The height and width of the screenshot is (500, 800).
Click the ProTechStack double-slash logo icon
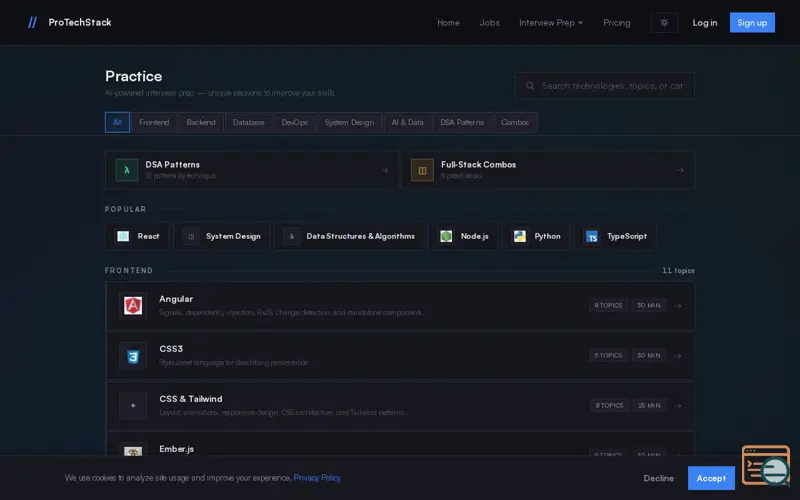32,22
